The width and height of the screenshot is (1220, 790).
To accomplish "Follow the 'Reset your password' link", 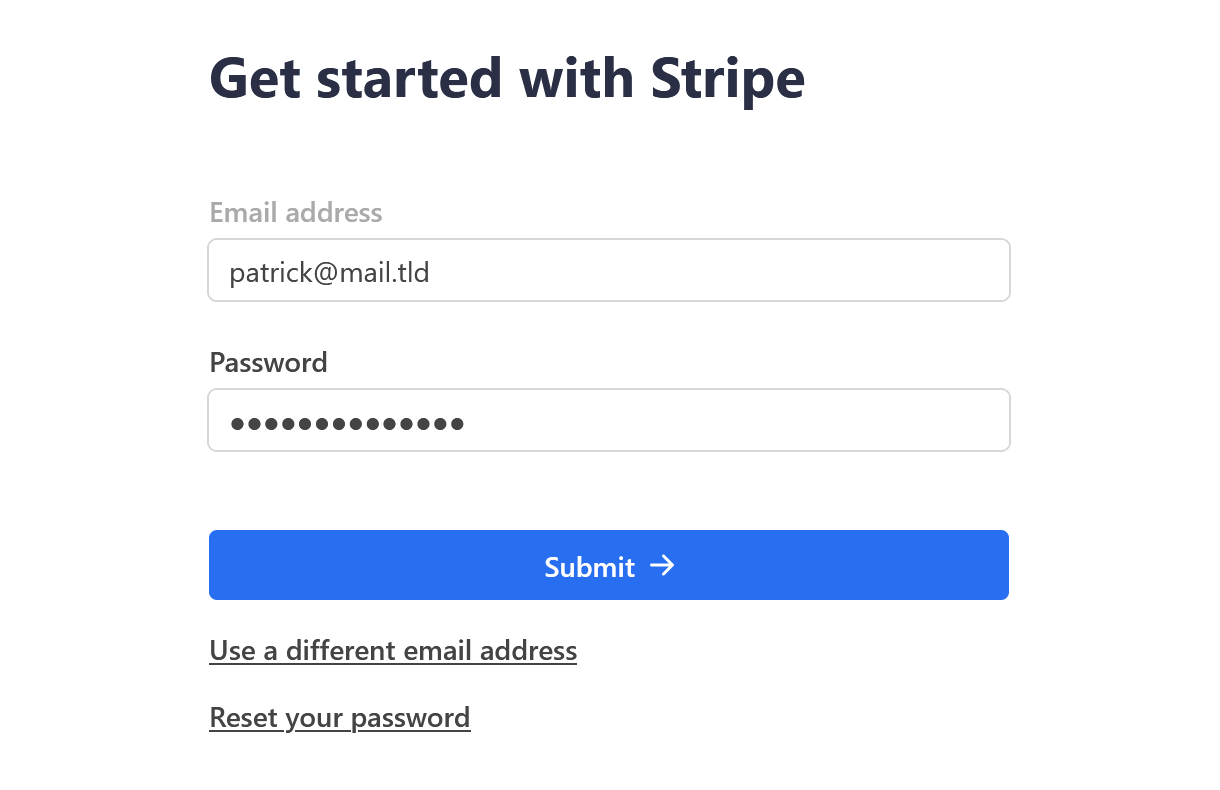I will click(339, 718).
